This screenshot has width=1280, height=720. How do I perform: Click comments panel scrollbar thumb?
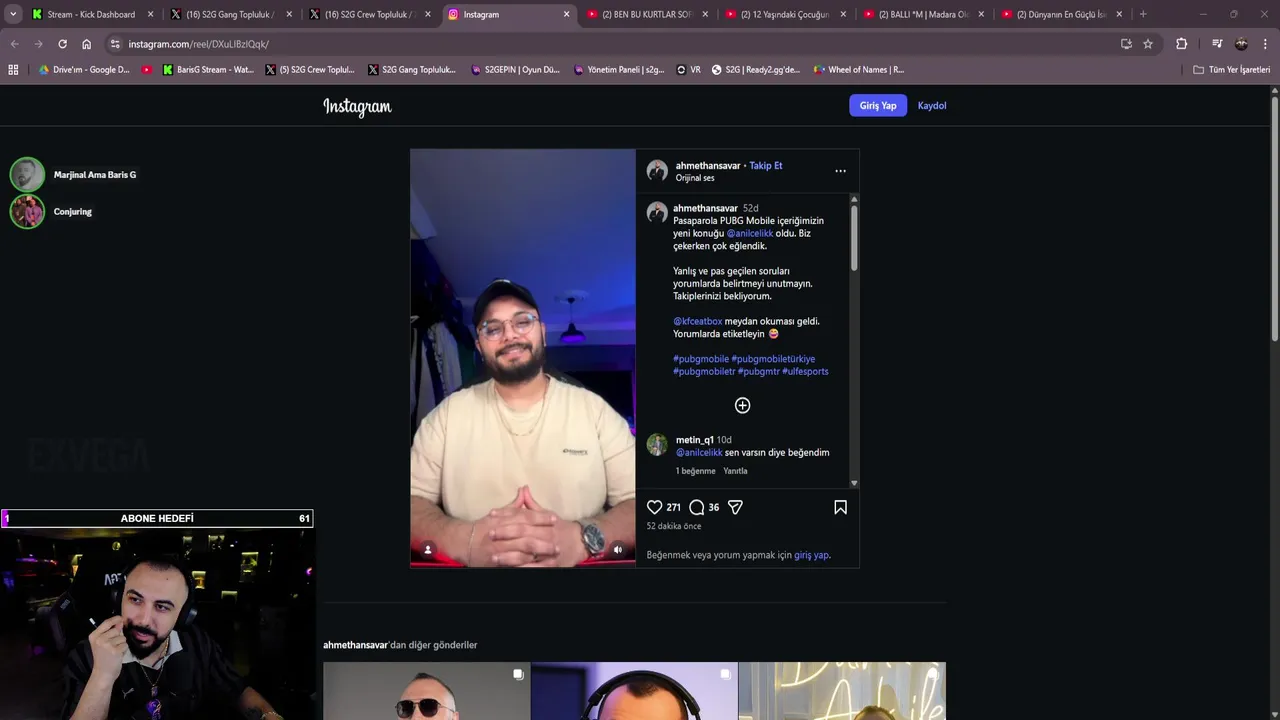click(x=854, y=237)
